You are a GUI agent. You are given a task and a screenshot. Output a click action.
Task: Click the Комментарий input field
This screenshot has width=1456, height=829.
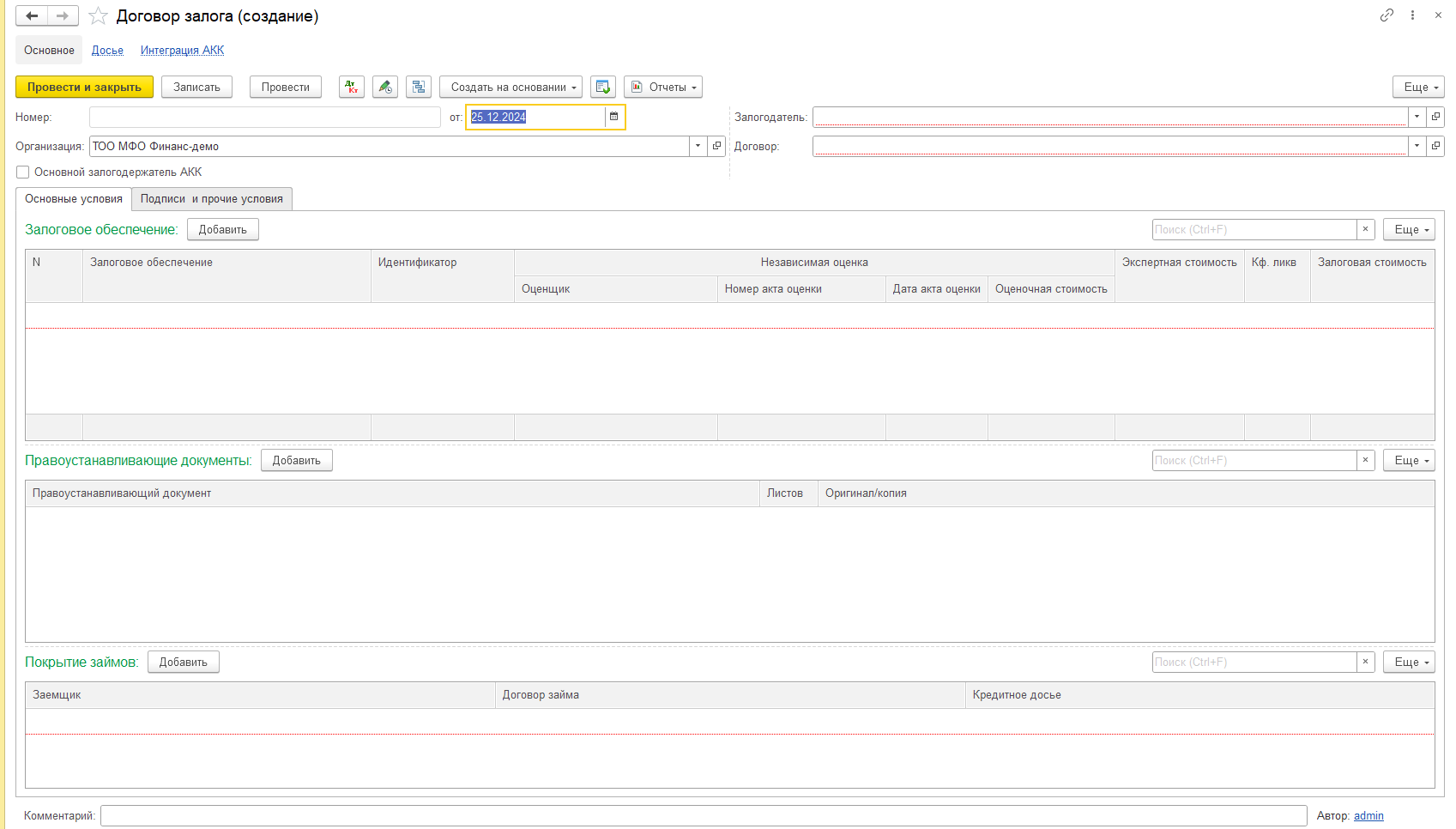coord(704,815)
